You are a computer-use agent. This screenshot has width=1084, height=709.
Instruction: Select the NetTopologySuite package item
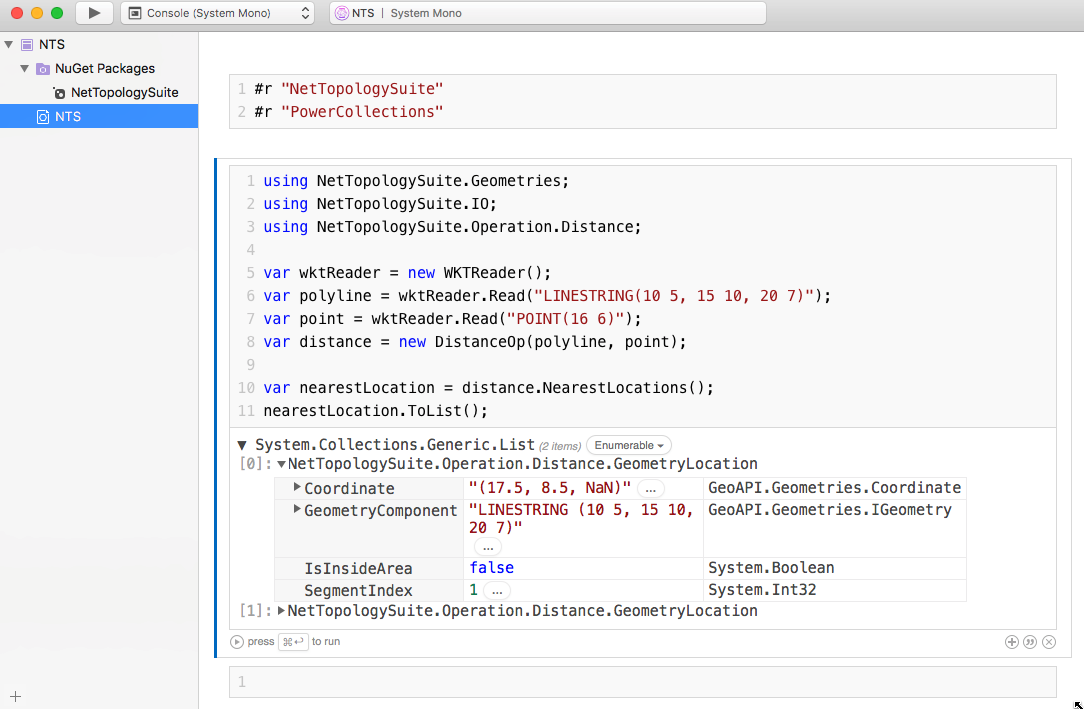coord(124,93)
